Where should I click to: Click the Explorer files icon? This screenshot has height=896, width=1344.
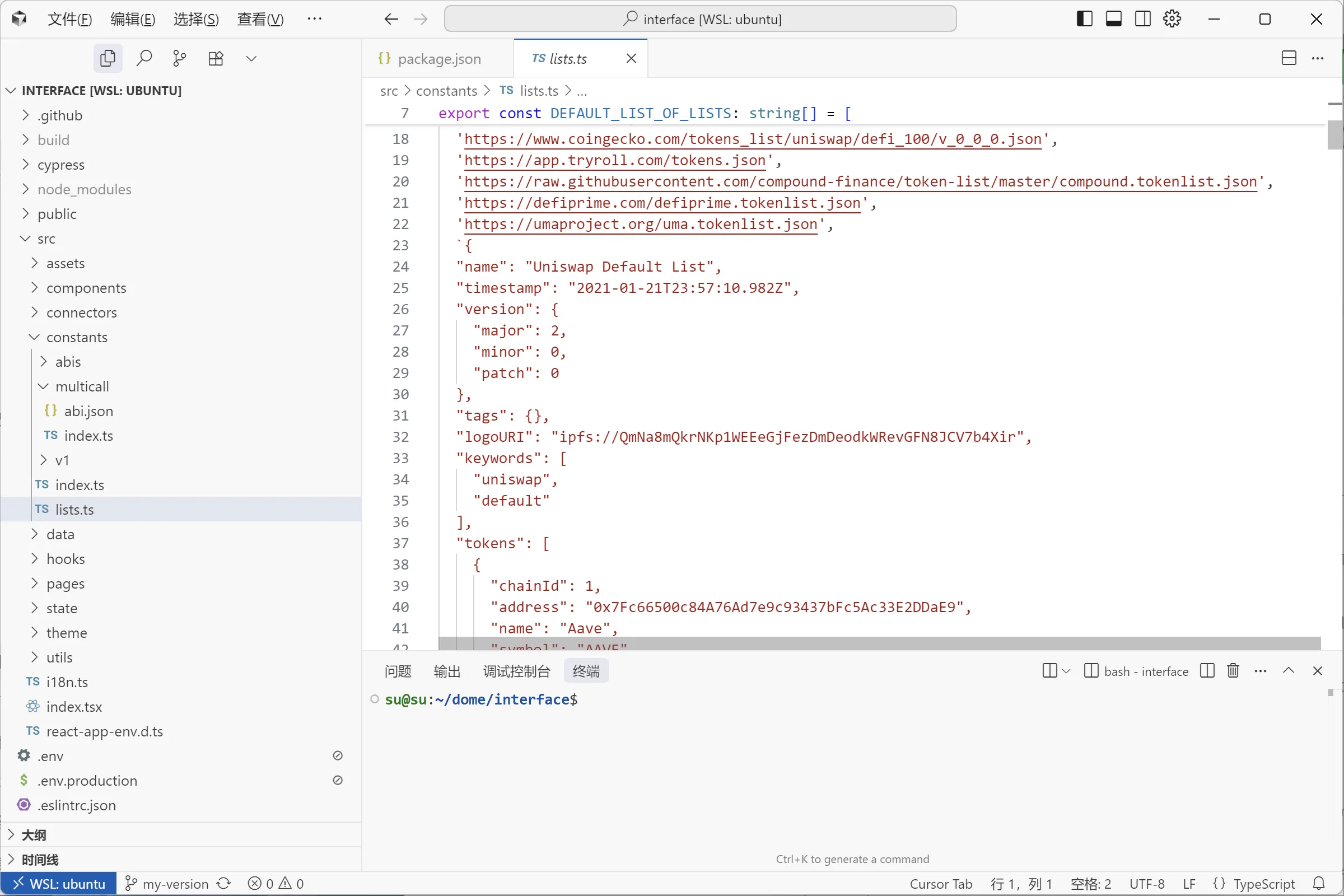tap(108, 58)
